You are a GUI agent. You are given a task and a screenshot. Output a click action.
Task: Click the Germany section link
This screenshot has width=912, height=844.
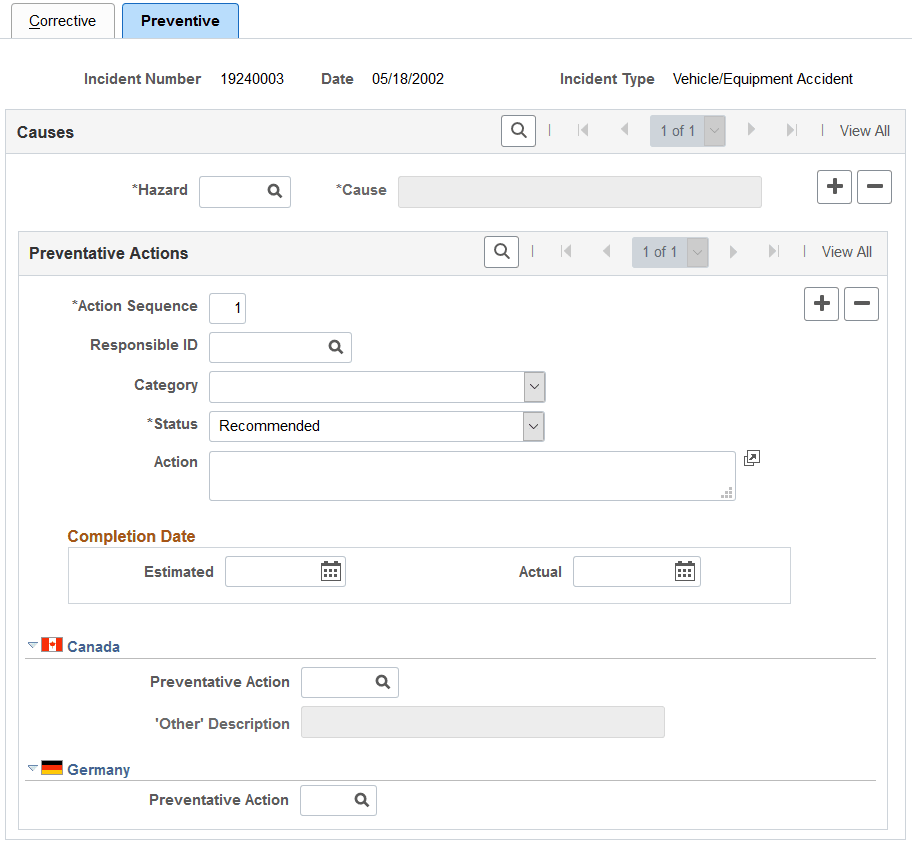(x=99, y=770)
